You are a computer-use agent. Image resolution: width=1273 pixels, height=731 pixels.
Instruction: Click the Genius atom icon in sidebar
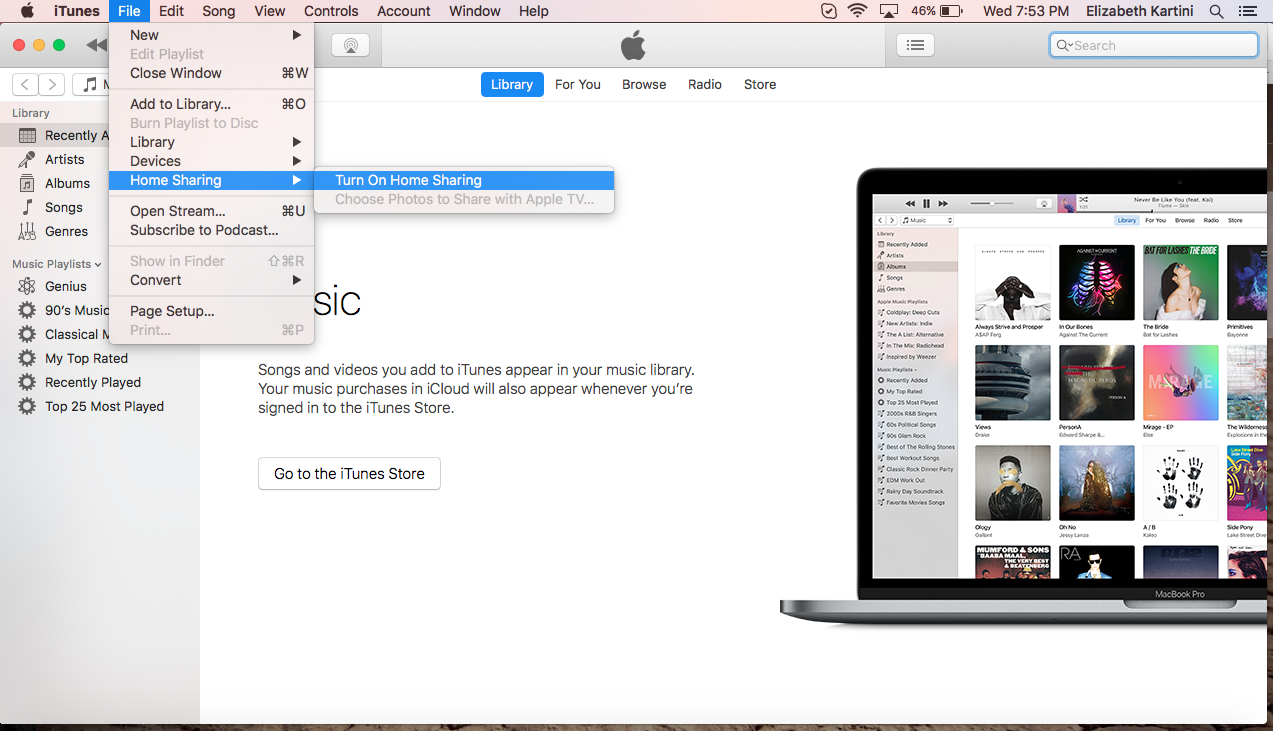pos(27,286)
